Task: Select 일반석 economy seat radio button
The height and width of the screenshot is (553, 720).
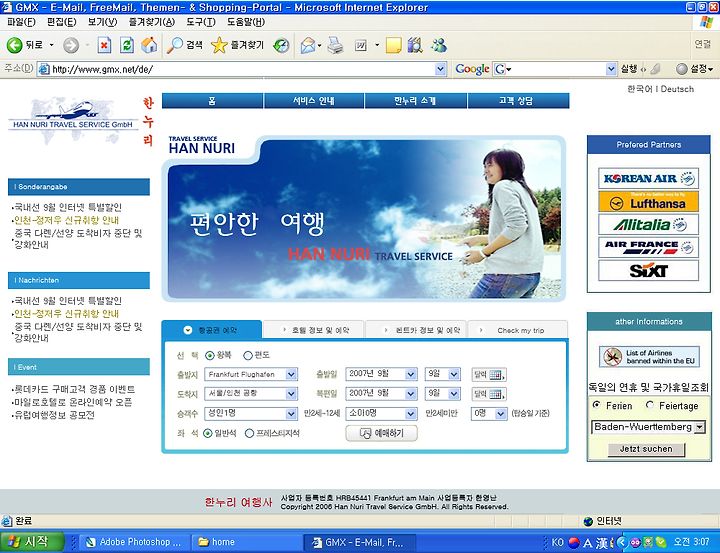Action: (208, 434)
